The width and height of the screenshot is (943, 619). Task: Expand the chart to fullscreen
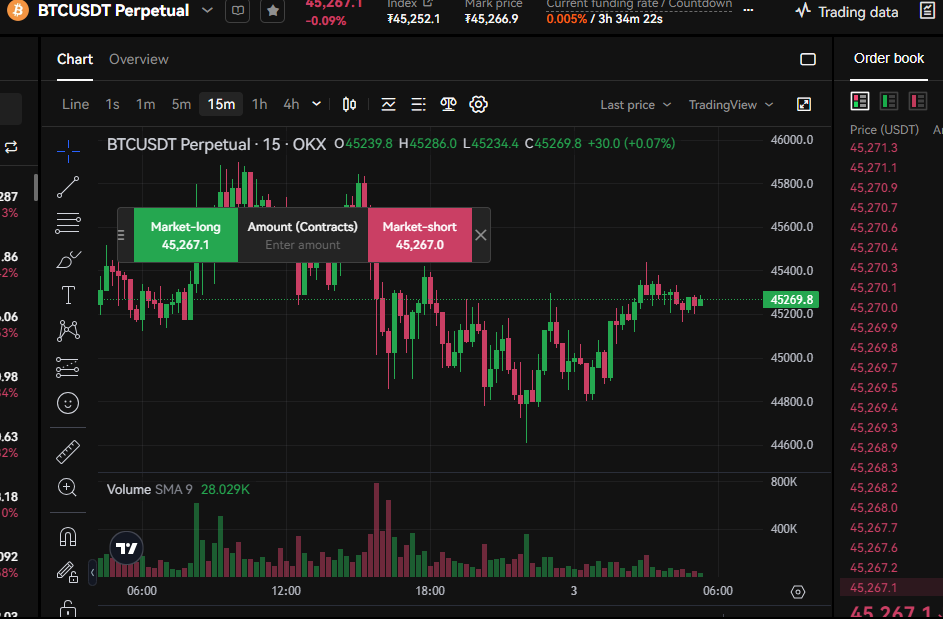(804, 105)
